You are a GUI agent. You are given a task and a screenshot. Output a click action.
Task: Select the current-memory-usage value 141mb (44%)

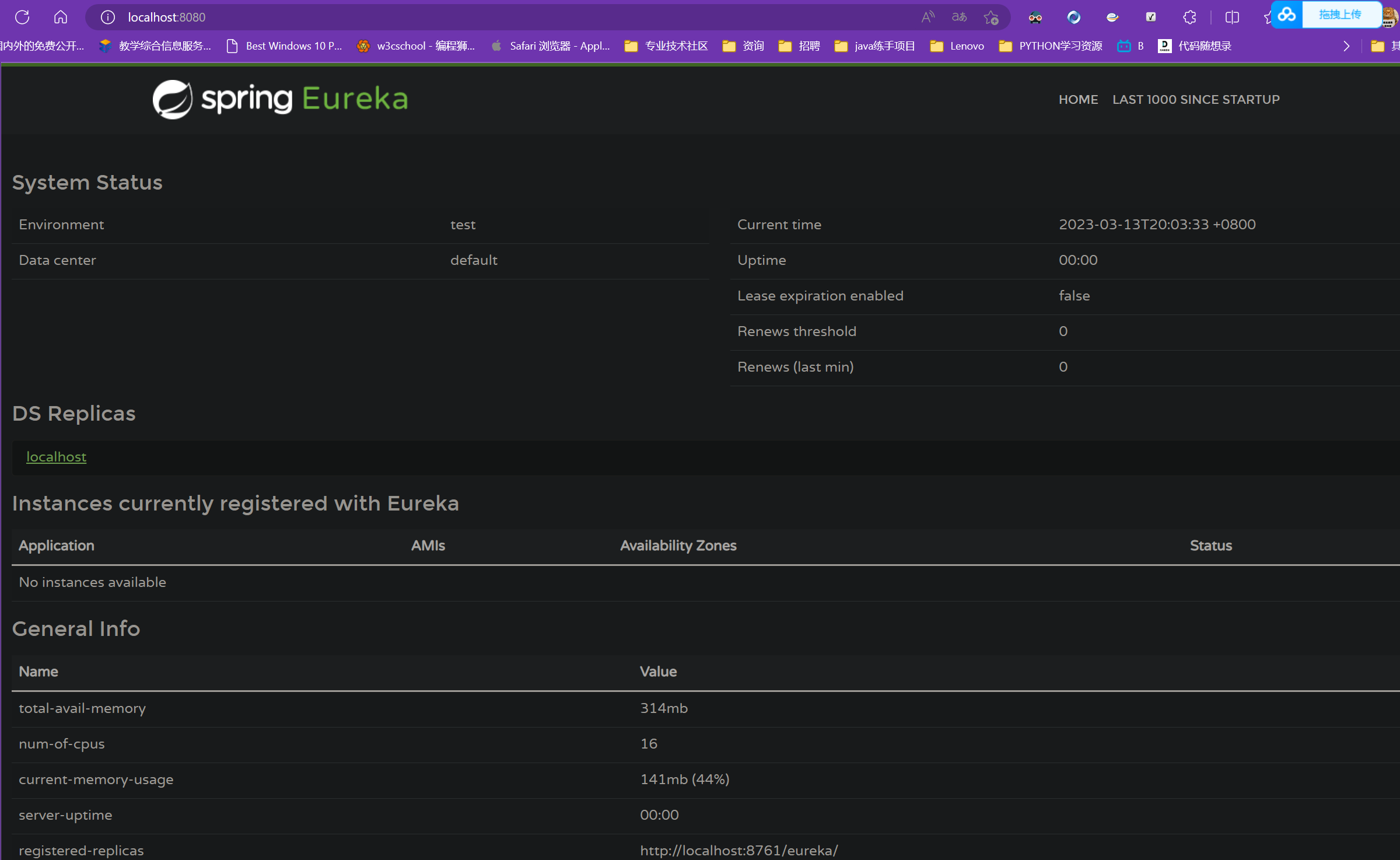click(685, 779)
